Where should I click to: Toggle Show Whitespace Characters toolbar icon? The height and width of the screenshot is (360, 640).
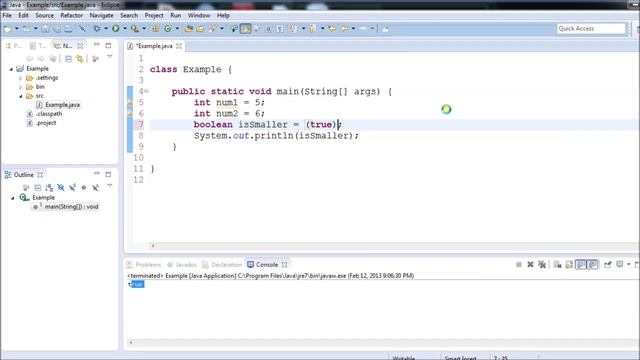coord(280,29)
